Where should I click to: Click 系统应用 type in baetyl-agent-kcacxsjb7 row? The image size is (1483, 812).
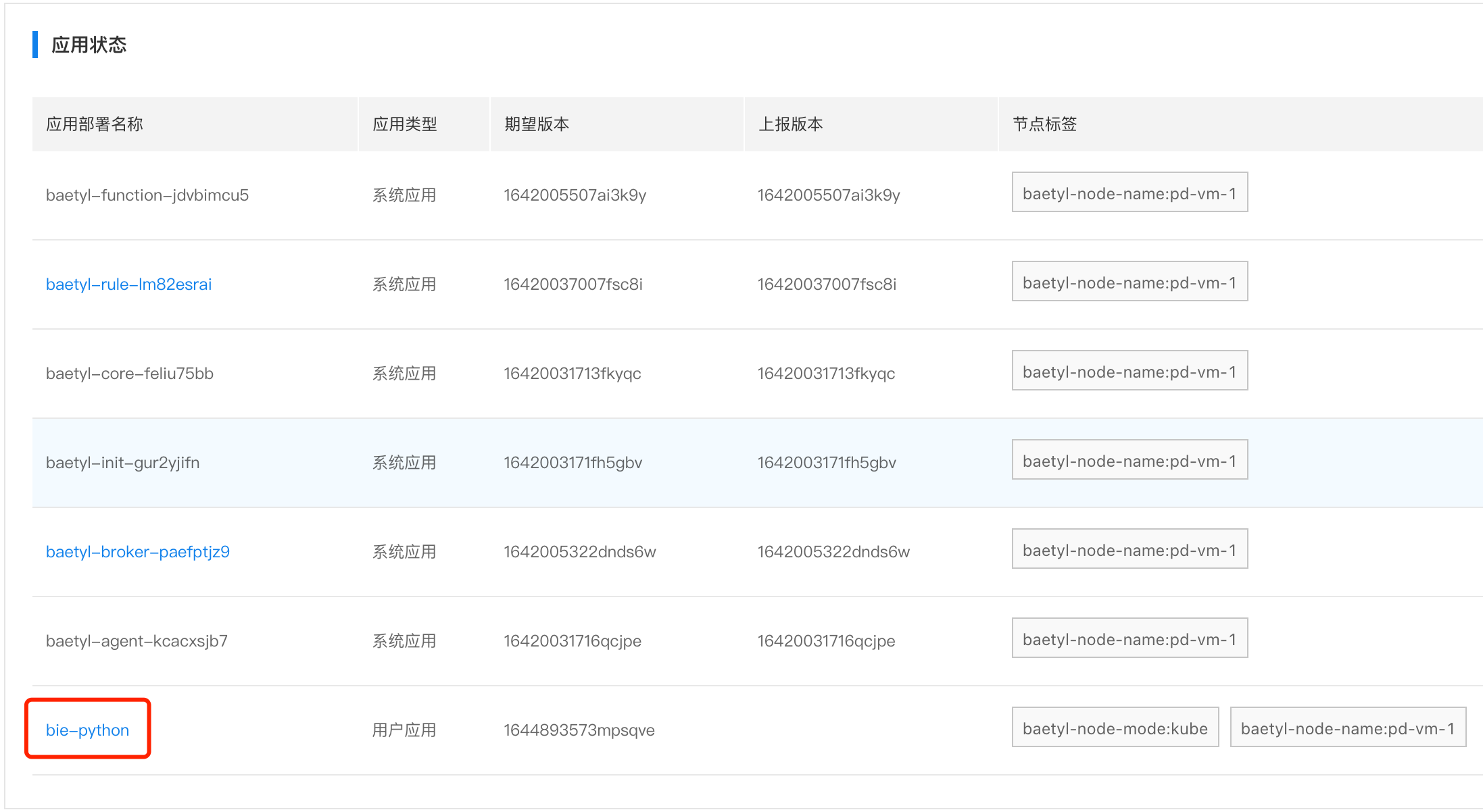[404, 641]
